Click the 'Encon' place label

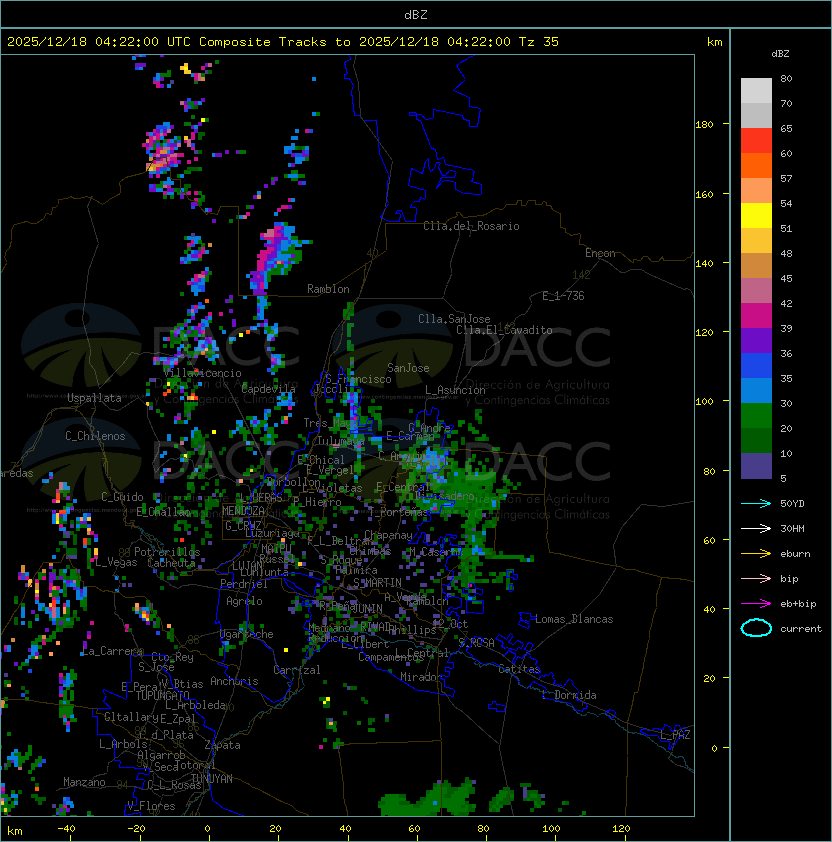[600, 253]
